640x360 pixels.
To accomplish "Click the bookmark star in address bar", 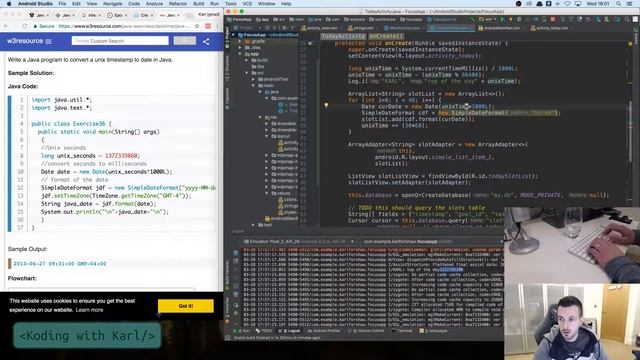I will click(197, 26).
